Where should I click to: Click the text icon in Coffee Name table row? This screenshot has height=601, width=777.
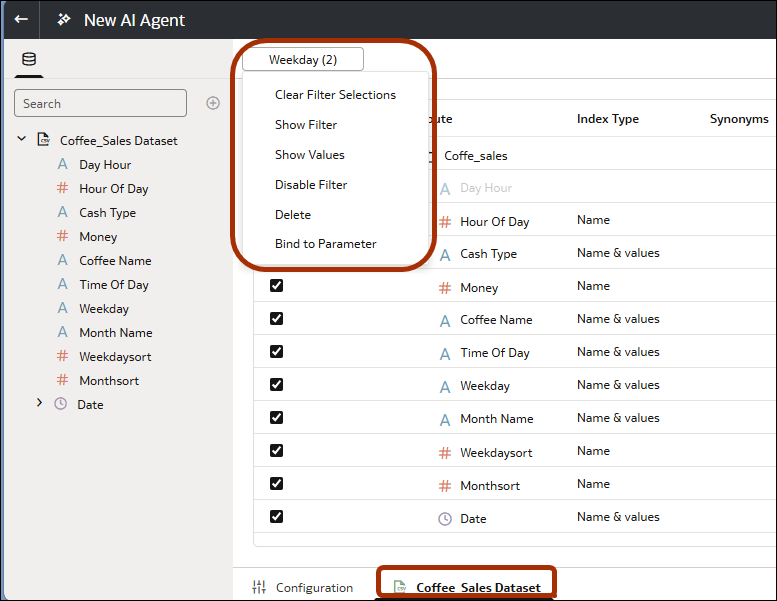tap(445, 321)
